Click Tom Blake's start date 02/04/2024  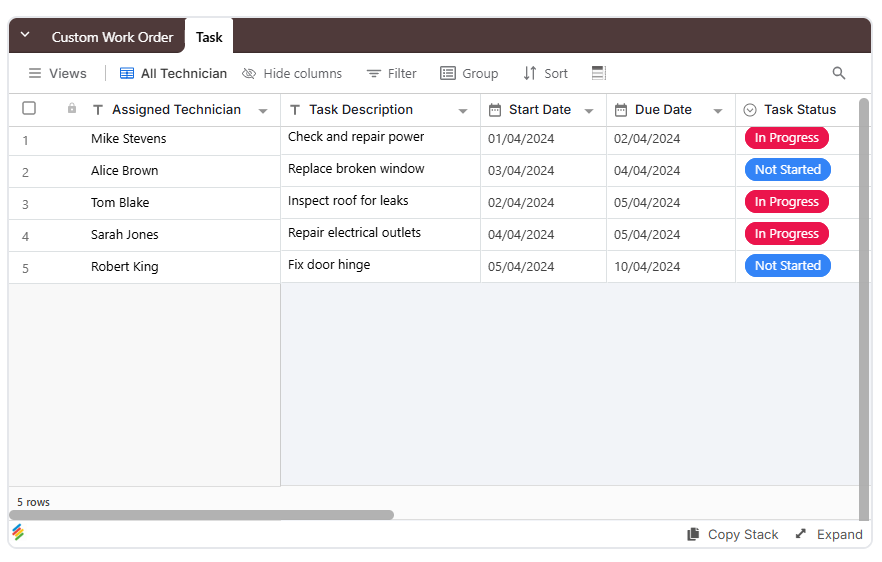[x=543, y=203]
